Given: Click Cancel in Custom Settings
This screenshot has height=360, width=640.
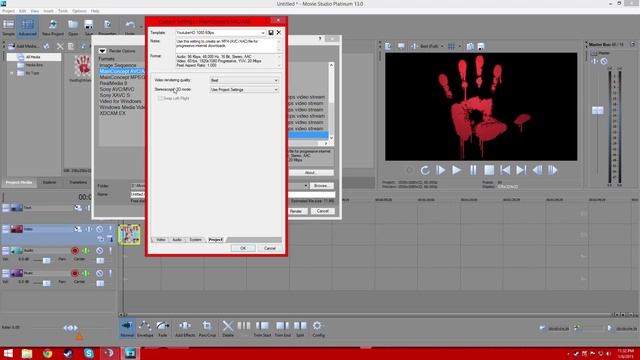Looking at the screenshot, I should point(270,248).
